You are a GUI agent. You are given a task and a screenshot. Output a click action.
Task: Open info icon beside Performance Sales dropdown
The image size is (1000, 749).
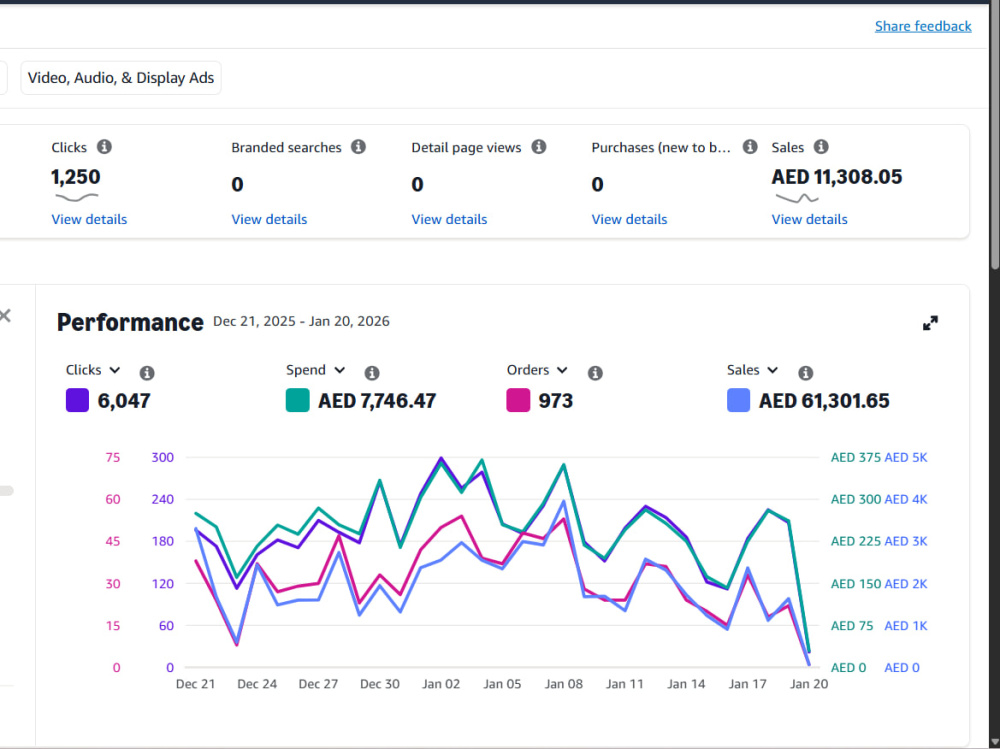[805, 373]
